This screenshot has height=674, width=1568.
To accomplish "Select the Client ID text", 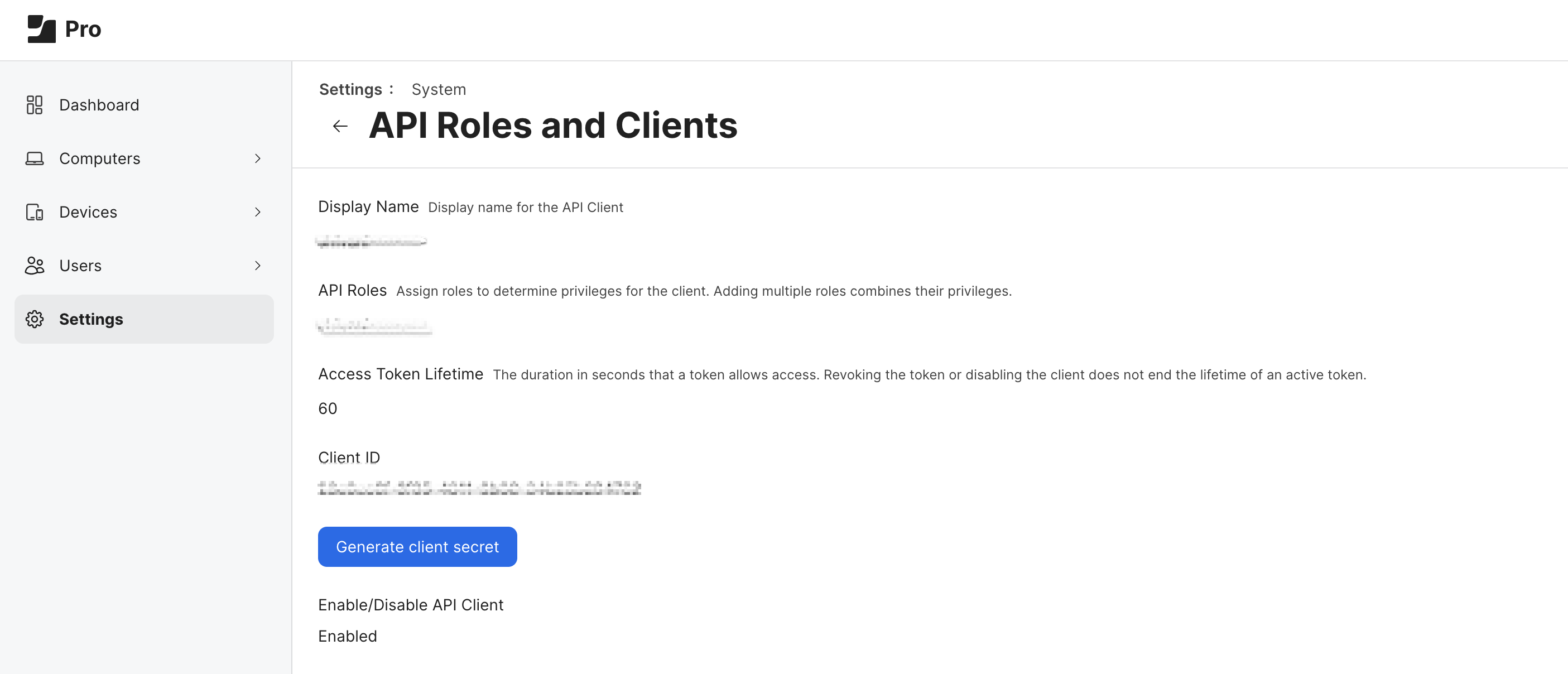I will pyautogui.click(x=479, y=487).
